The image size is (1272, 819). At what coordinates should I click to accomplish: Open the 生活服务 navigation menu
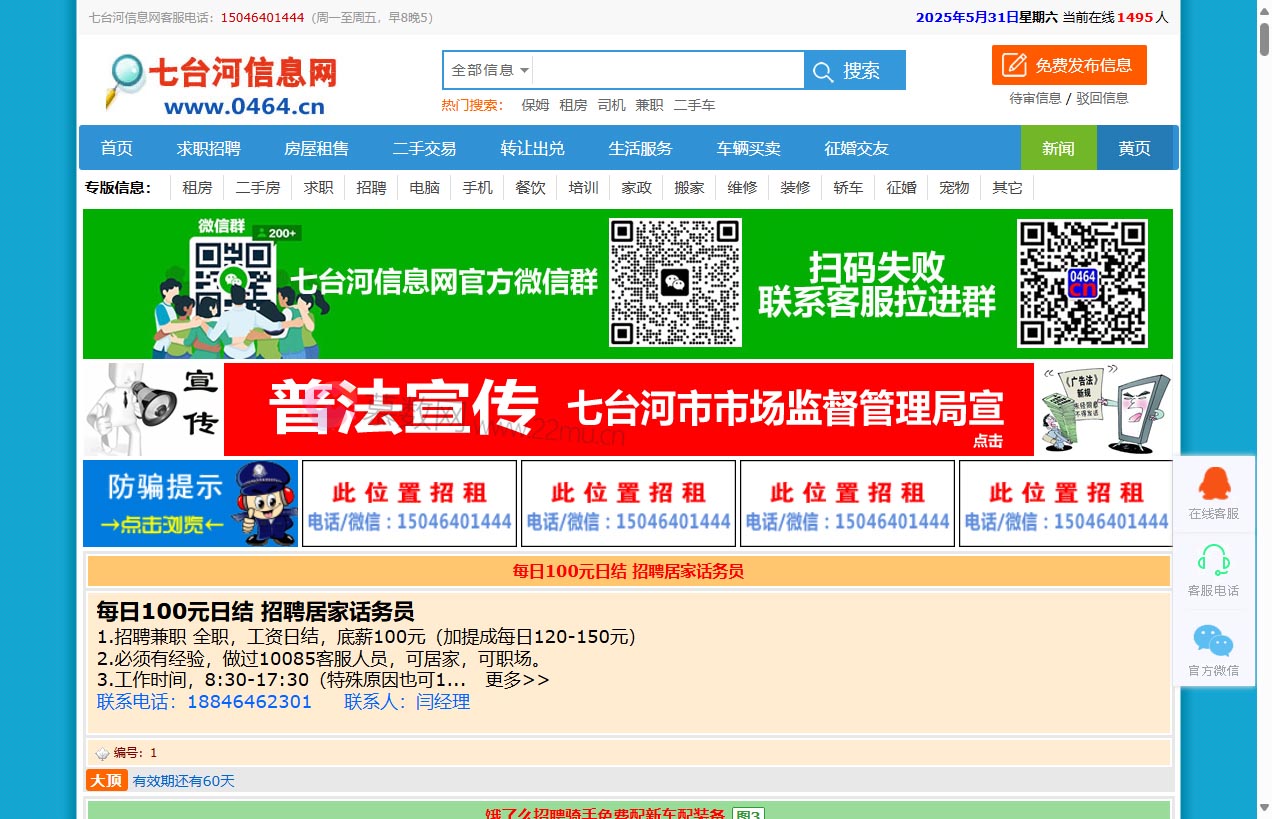coord(640,148)
